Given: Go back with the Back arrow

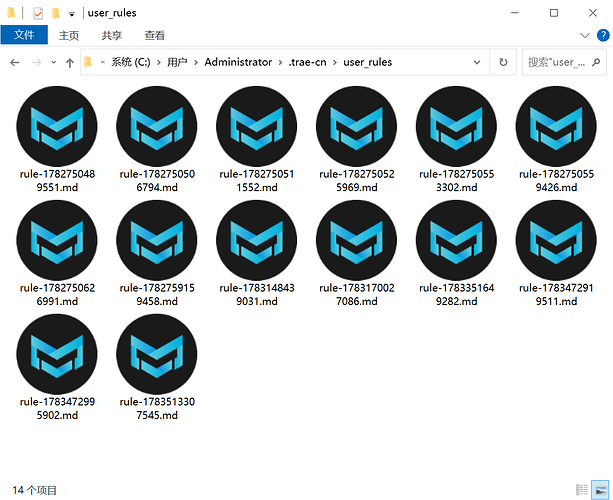Looking at the screenshot, I should pos(15,62).
